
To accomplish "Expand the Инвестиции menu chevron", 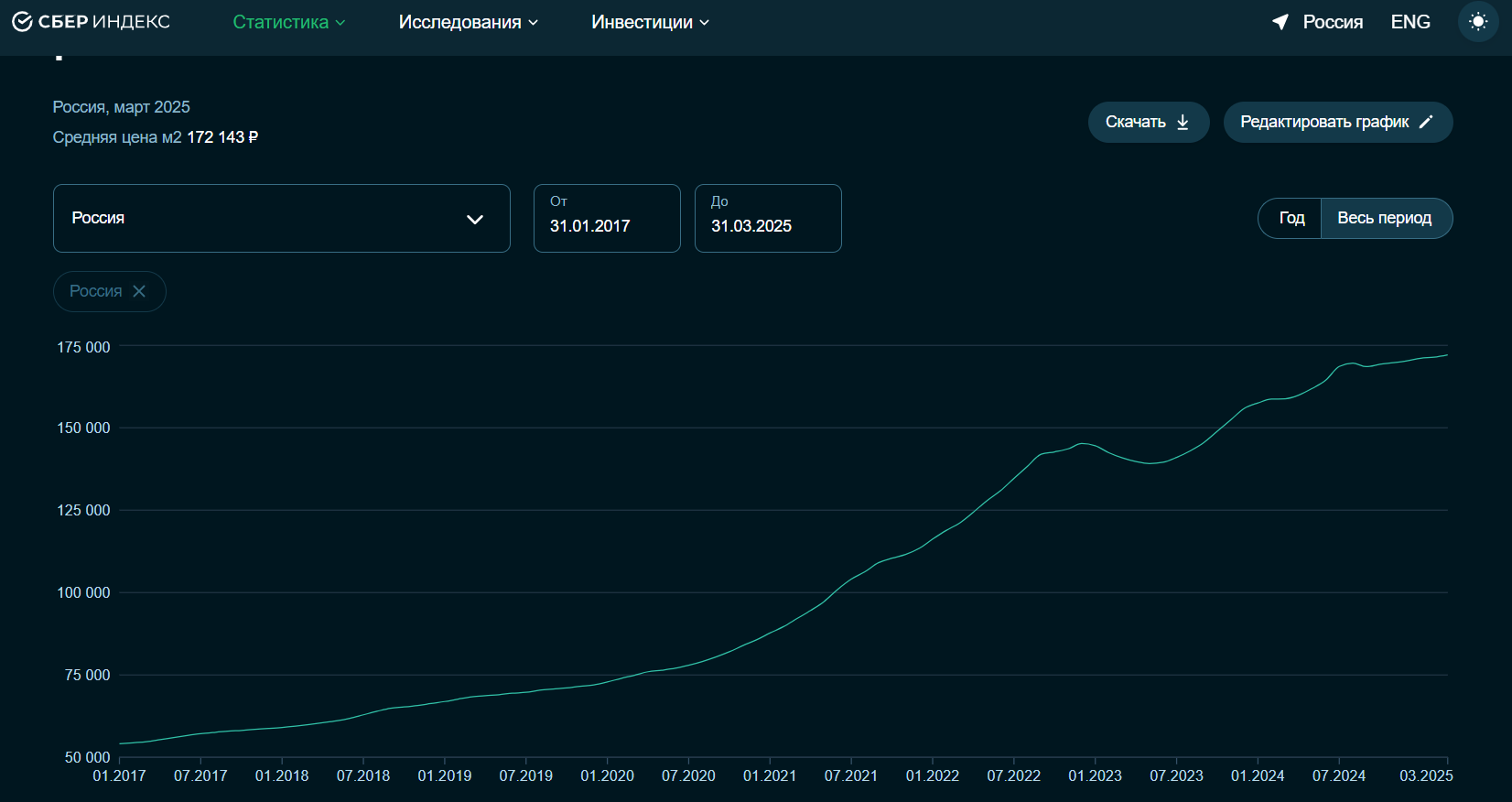I will pos(704,23).
